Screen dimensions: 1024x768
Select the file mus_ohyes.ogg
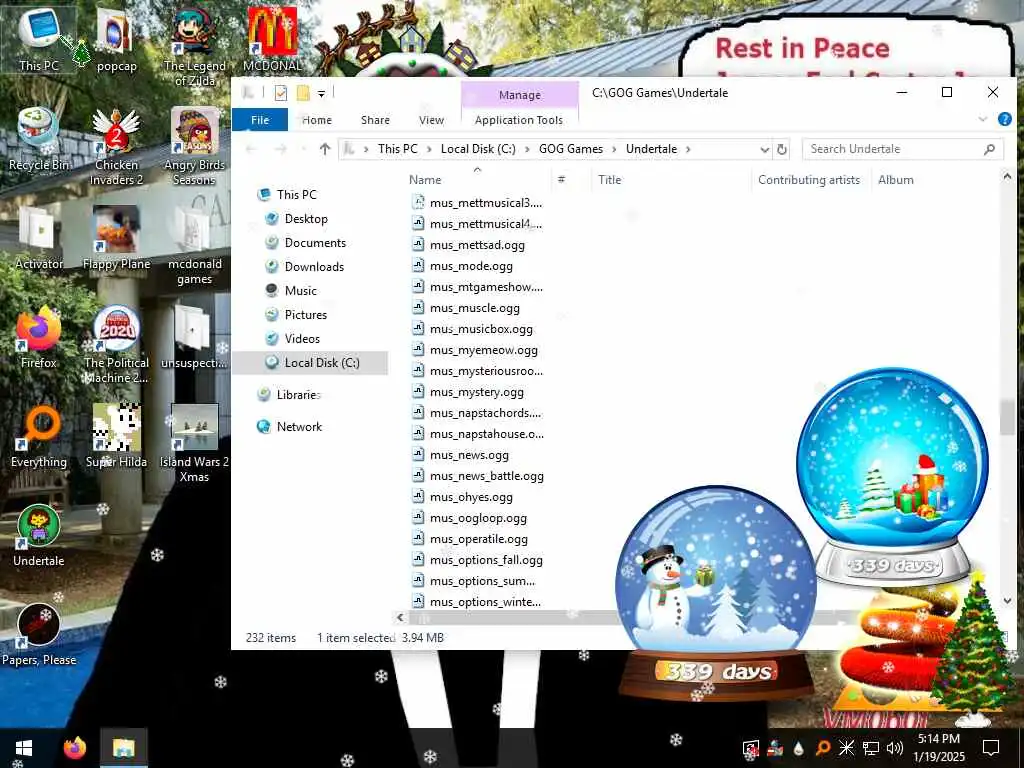pyautogui.click(x=471, y=497)
